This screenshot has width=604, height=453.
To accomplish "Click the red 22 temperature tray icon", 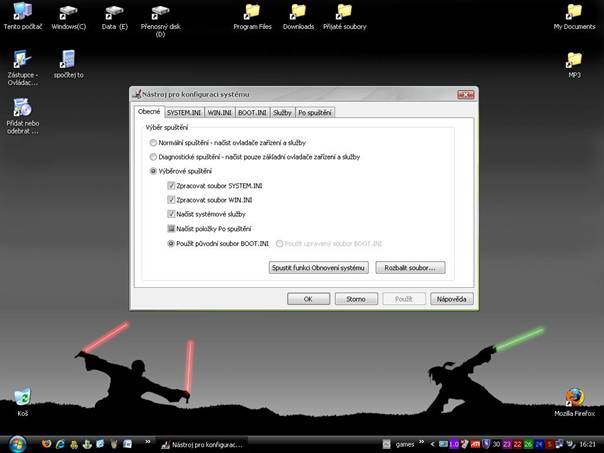I will tap(518, 444).
